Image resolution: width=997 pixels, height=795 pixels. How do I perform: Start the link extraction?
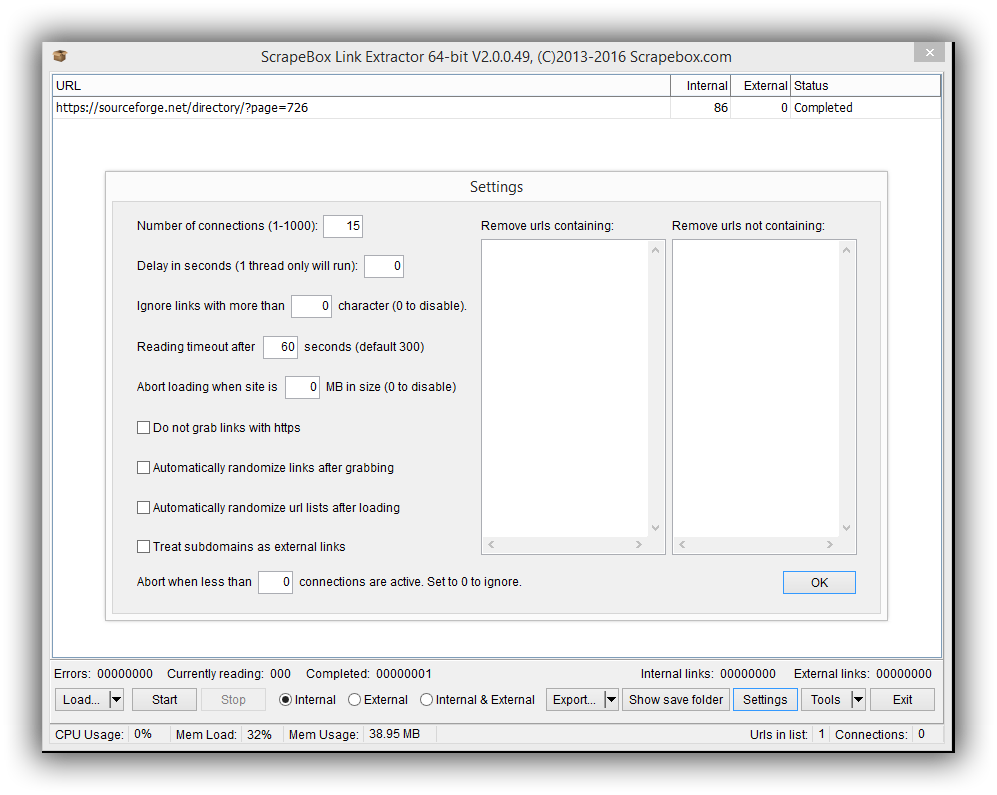(165, 700)
